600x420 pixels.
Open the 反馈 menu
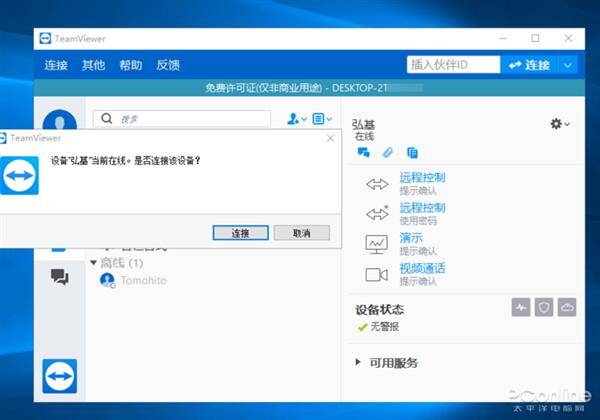[168, 65]
